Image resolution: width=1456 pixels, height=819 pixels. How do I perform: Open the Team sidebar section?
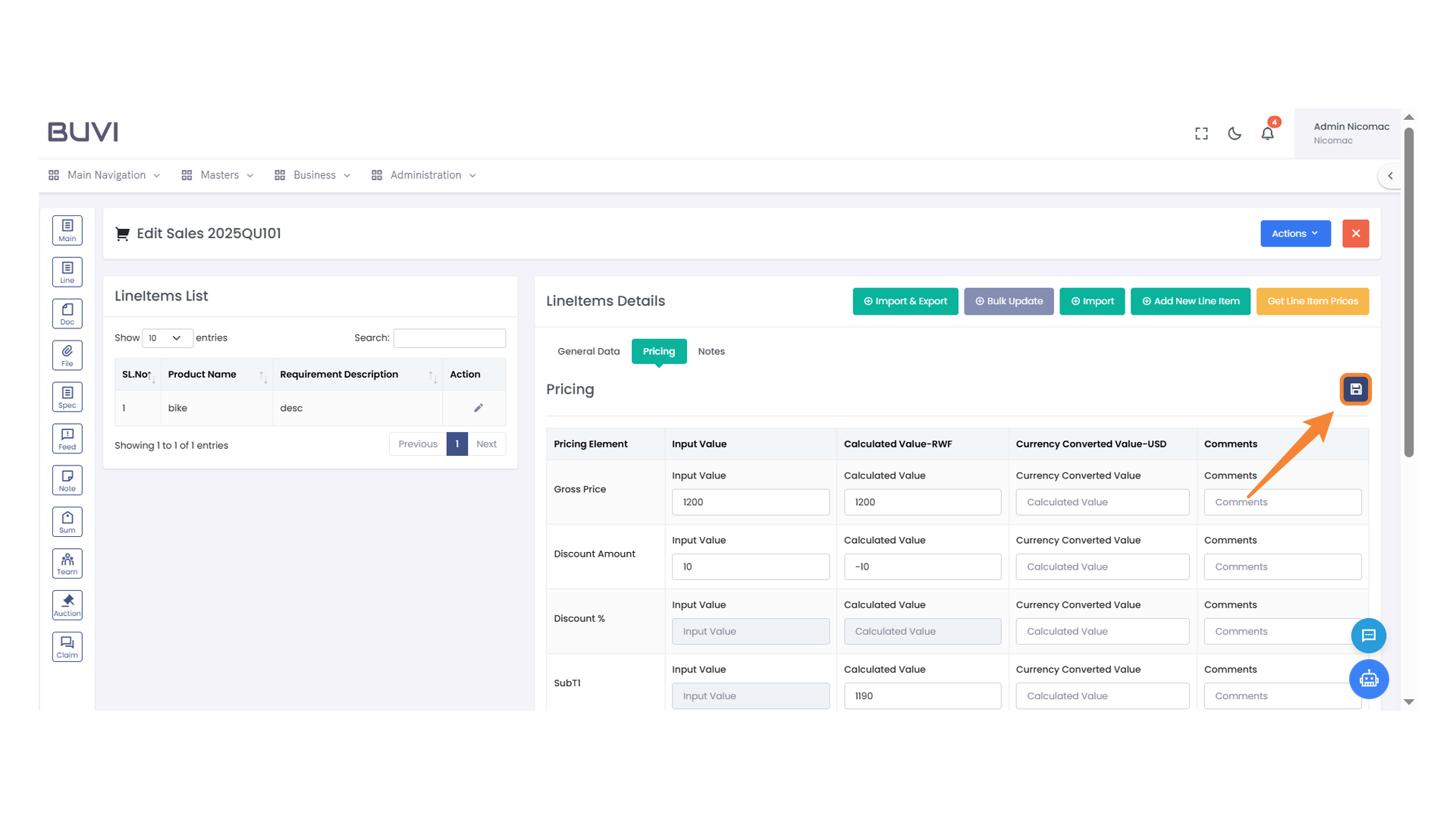pos(67,563)
